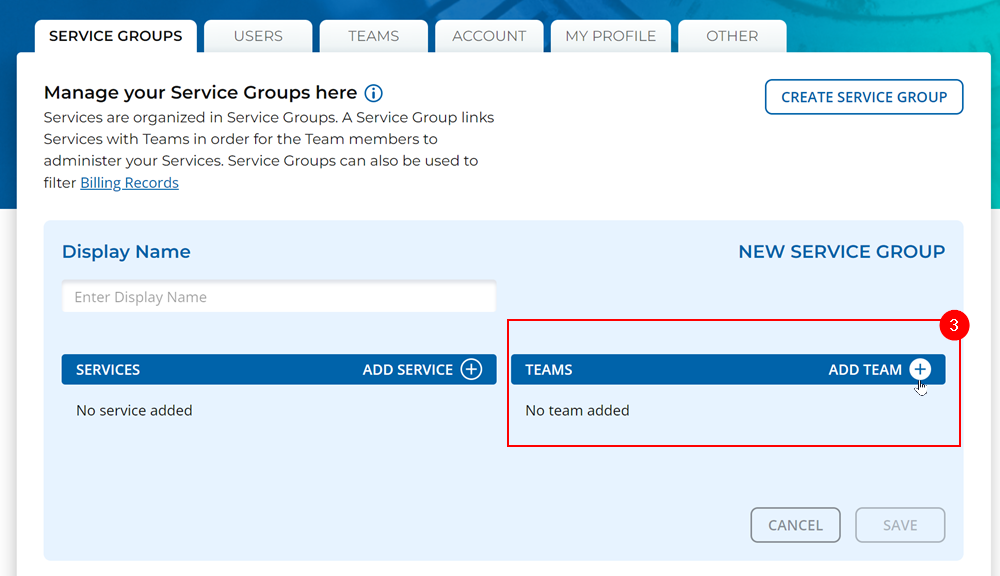
Task: Go to the Teams tab
Action: click(x=374, y=36)
